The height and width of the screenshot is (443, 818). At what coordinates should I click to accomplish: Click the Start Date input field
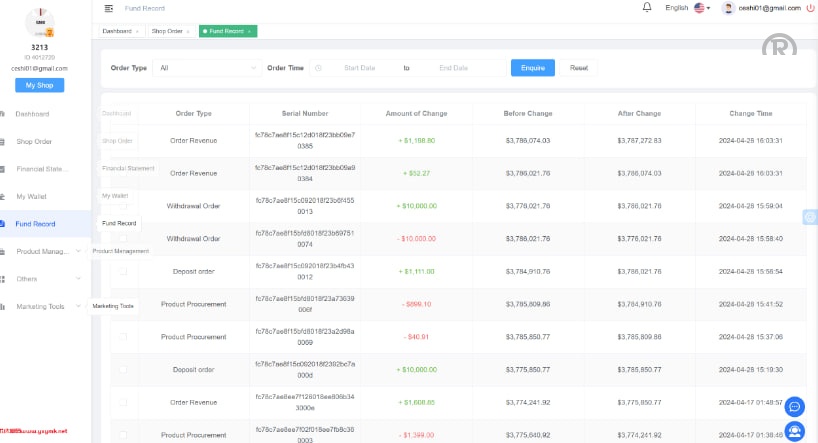tap(359, 68)
